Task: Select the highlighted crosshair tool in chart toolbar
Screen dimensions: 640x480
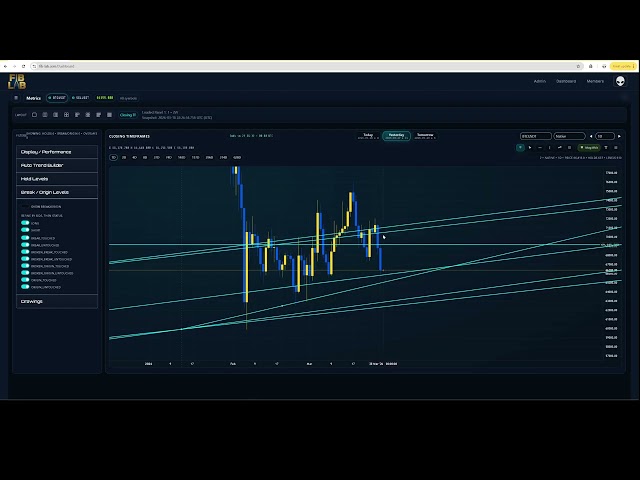Action: pos(520,148)
